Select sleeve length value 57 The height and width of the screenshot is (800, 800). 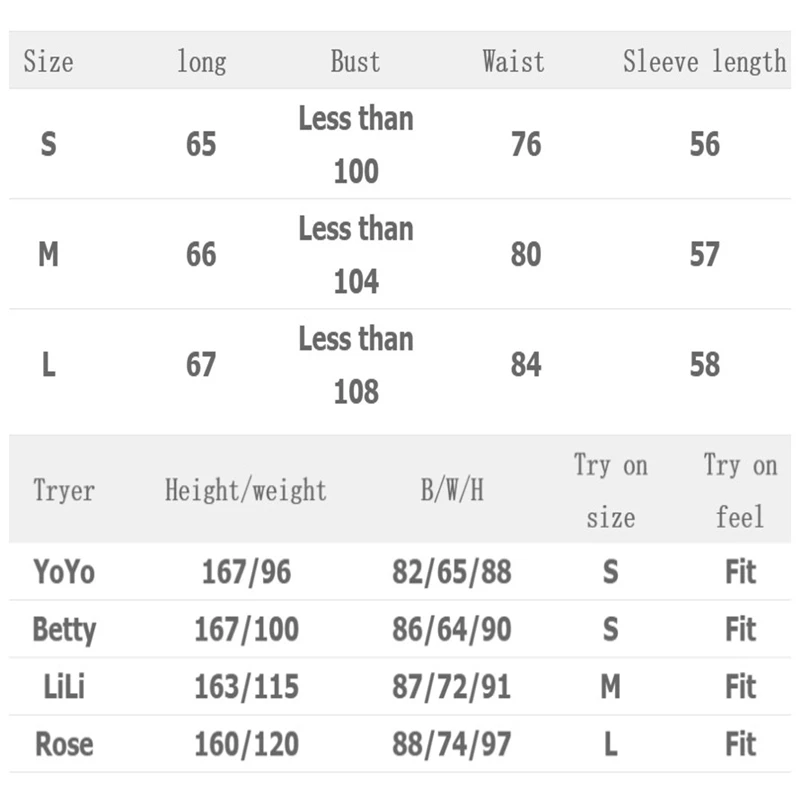pyautogui.click(x=704, y=255)
